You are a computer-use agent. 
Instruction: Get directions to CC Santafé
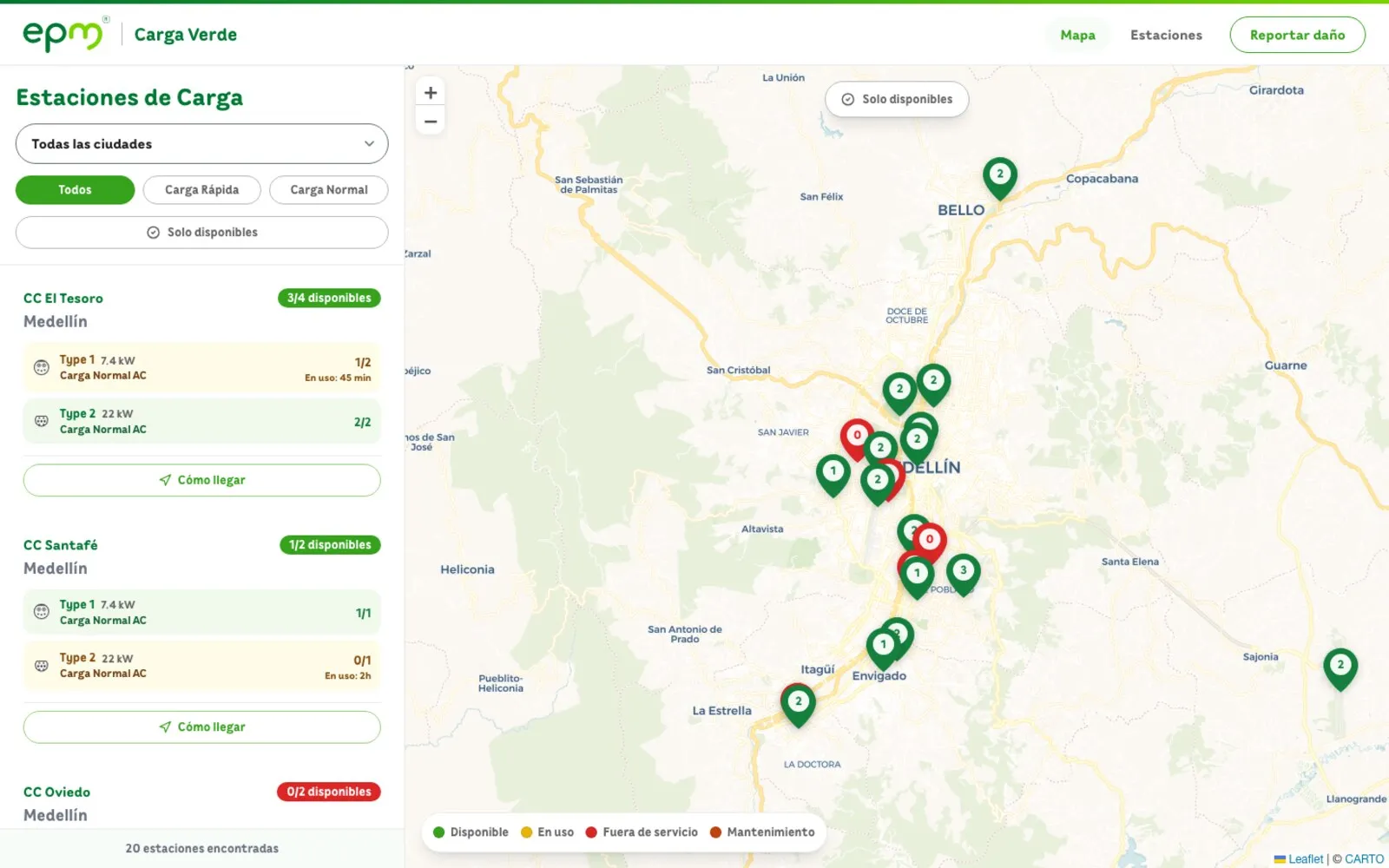click(x=201, y=727)
